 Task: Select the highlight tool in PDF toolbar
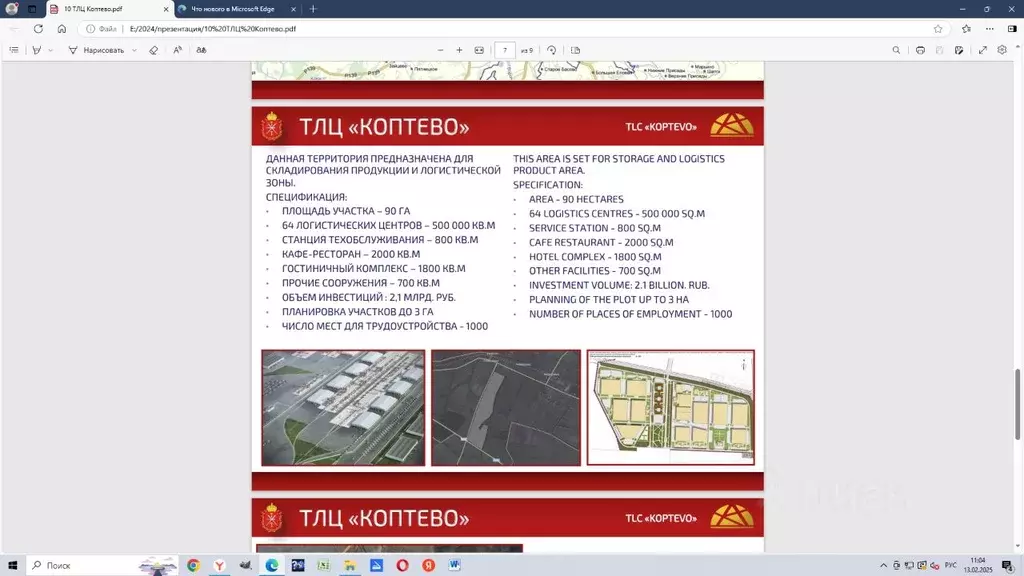pyautogui.click(x=37, y=50)
